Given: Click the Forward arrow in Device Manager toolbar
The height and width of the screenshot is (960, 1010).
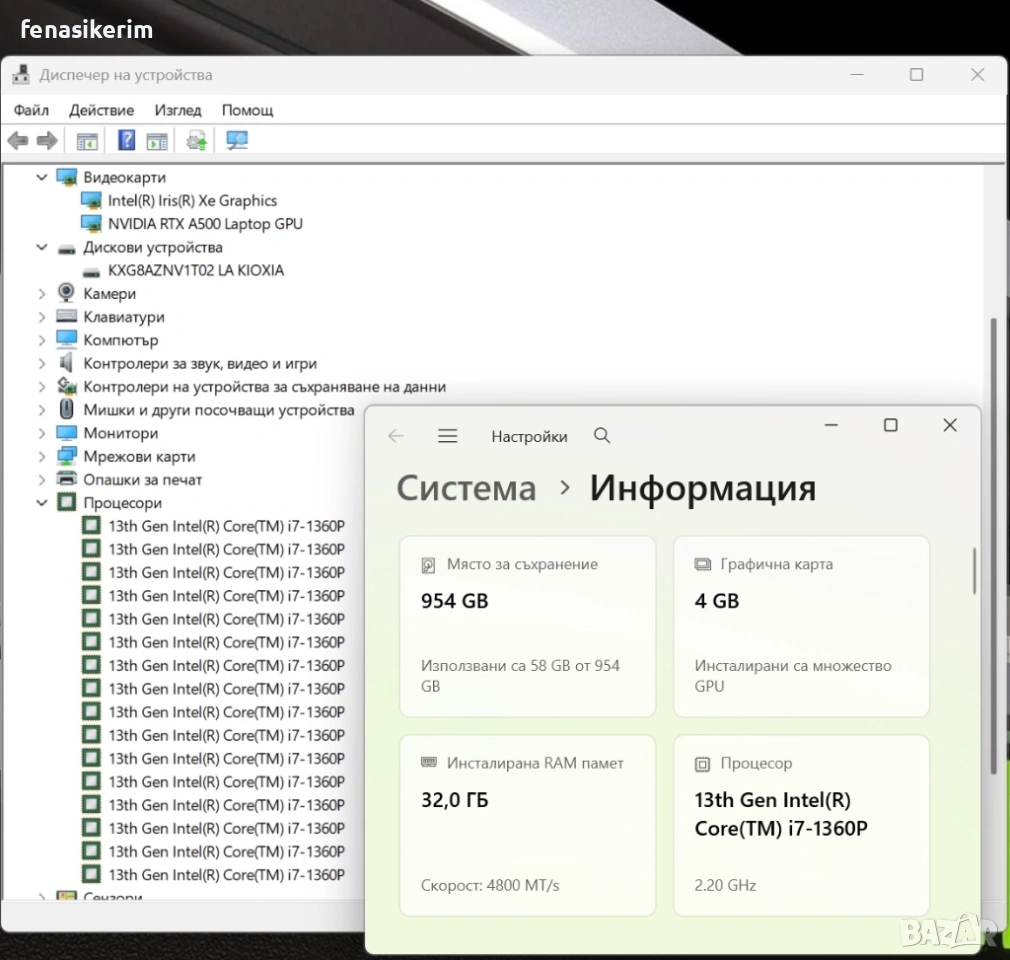Looking at the screenshot, I should tap(46, 141).
